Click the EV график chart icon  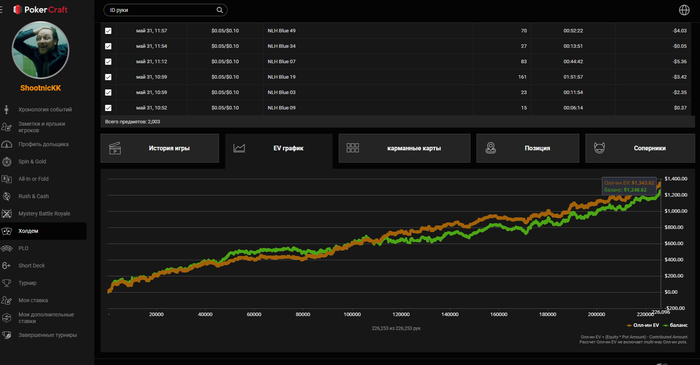click(239, 148)
